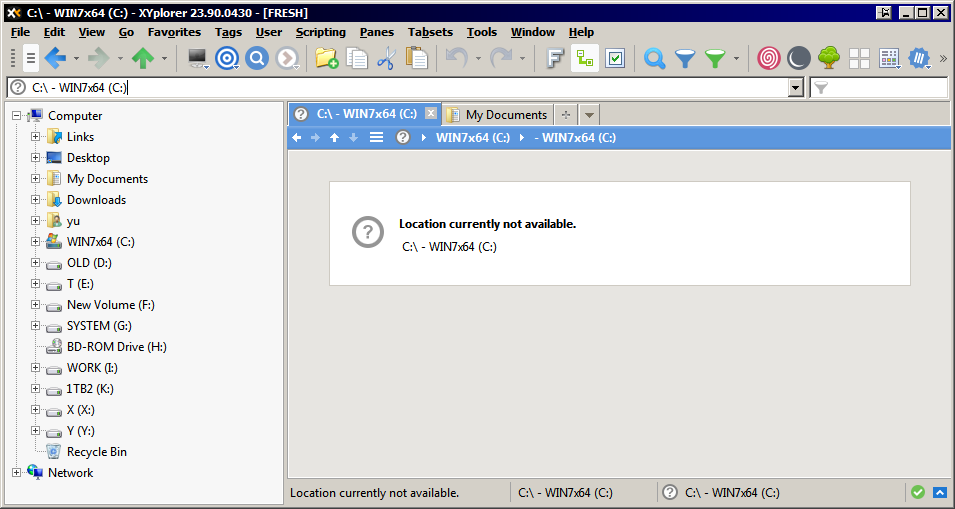Expand the toolbar overflow chevron

pyautogui.click(x=943, y=58)
